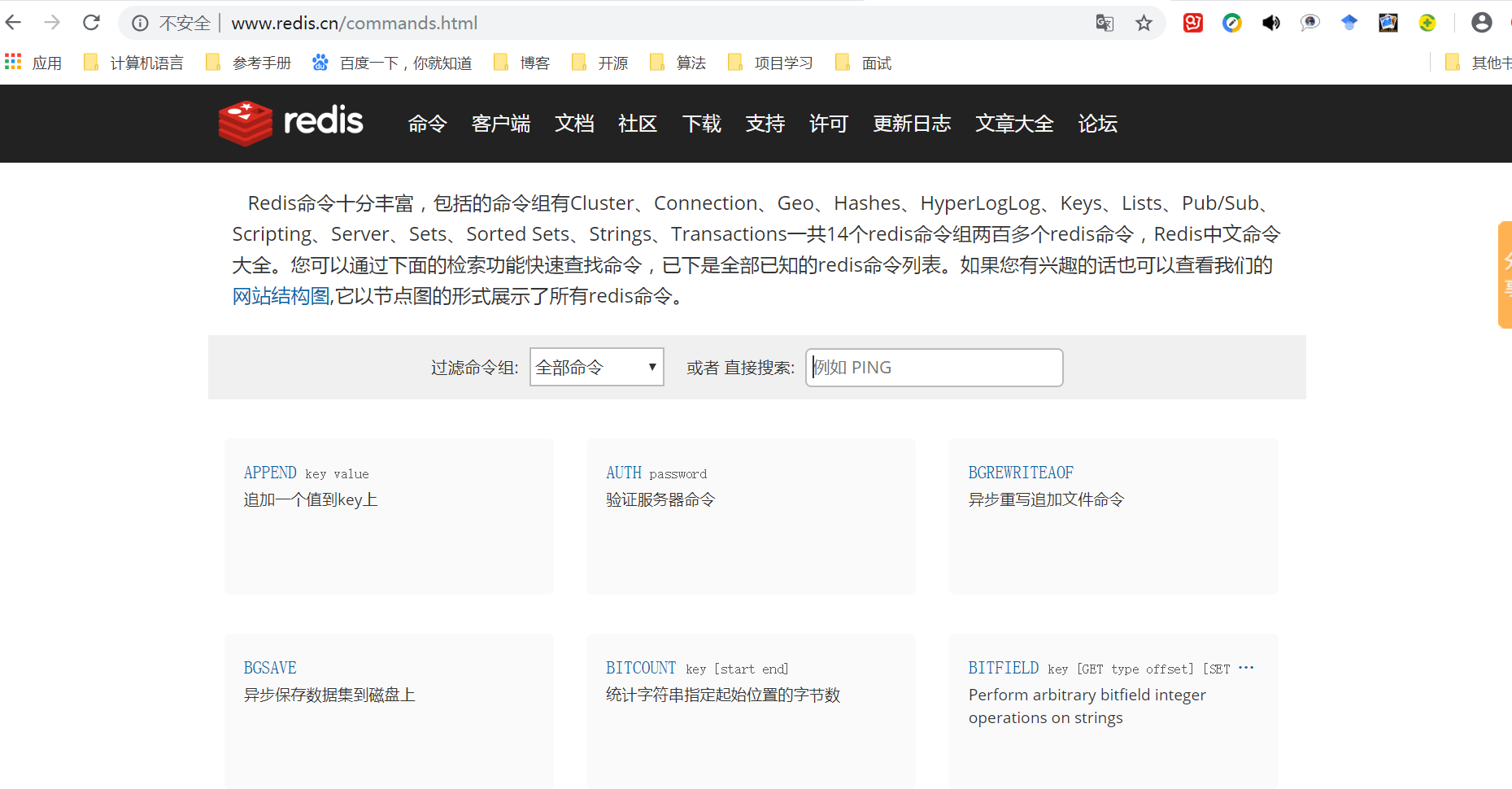
Task: Open the 文章大全 navigation item
Action: (x=1014, y=124)
